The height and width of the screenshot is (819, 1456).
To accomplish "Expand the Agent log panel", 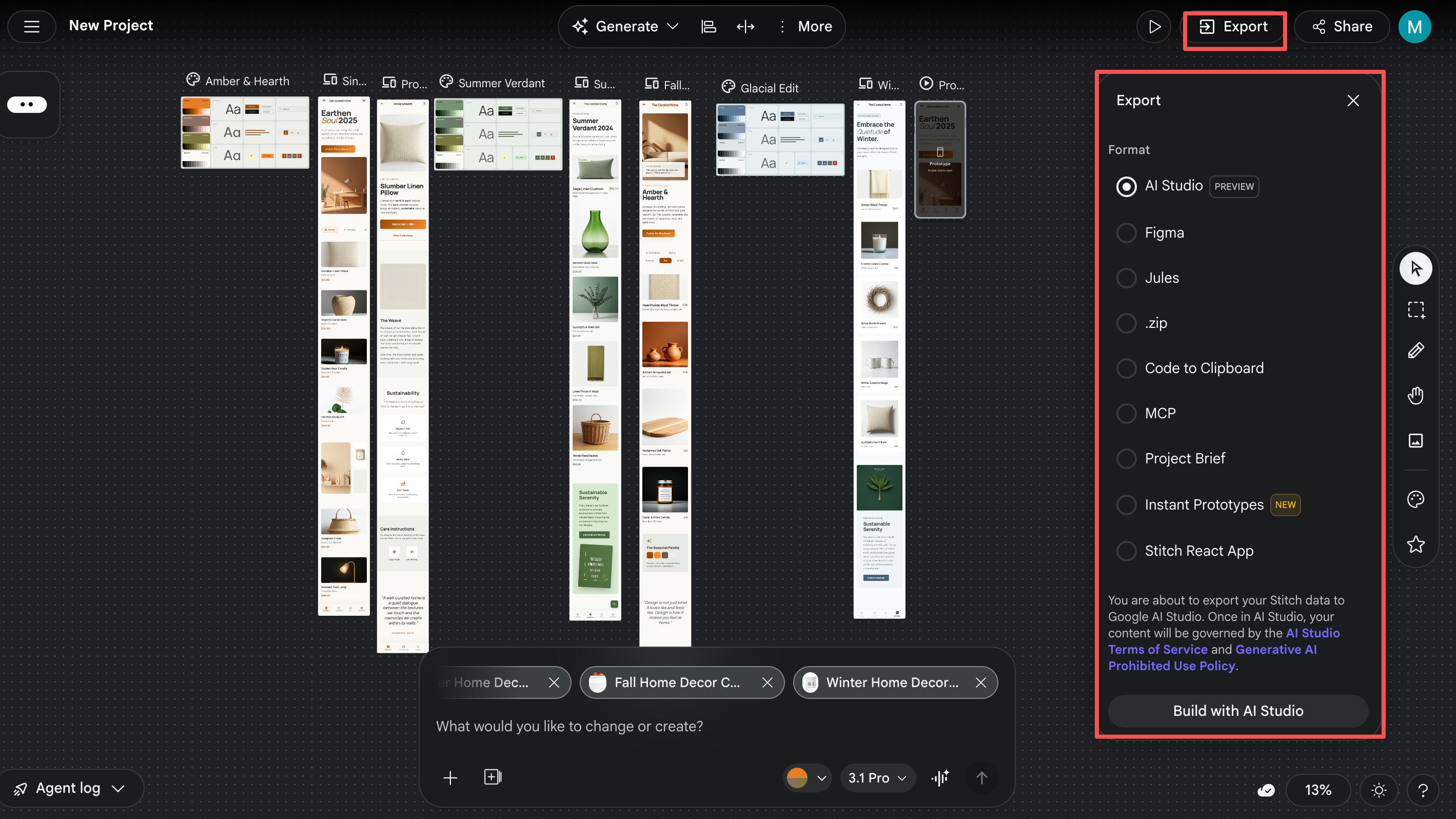I will coord(70,788).
